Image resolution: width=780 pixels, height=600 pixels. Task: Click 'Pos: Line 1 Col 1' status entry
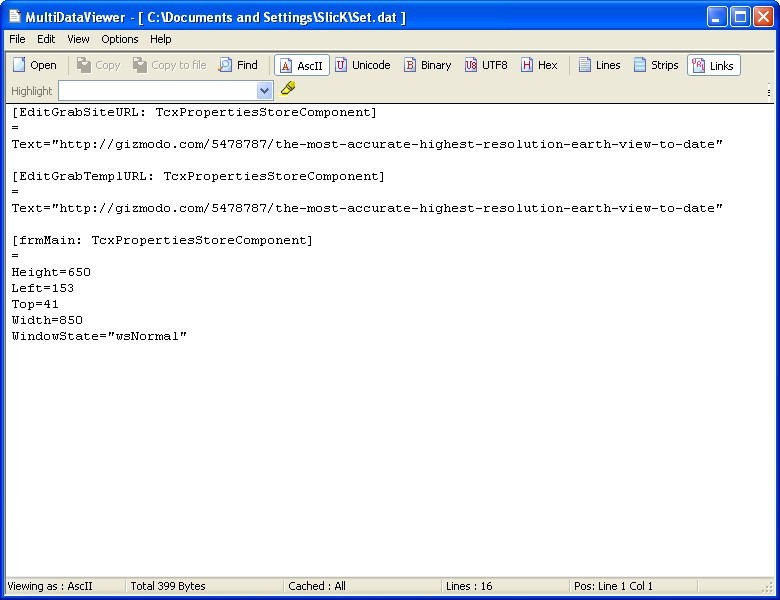613,586
